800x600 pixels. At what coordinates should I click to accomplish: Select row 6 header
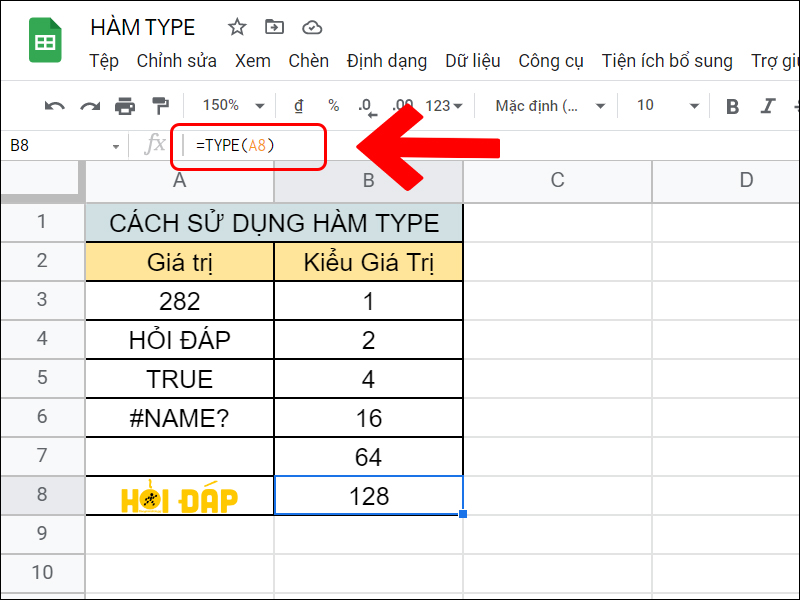42,417
